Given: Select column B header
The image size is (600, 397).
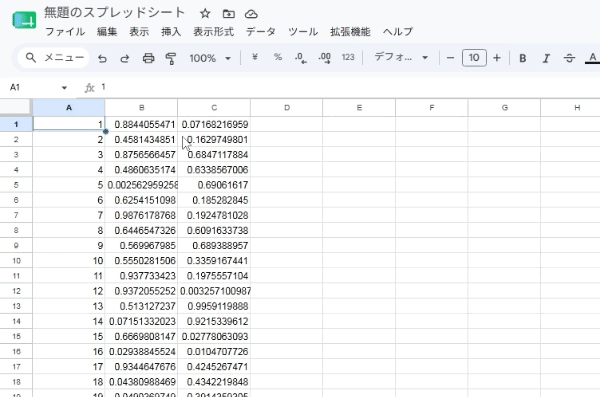Looking at the screenshot, I should [141, 108].
